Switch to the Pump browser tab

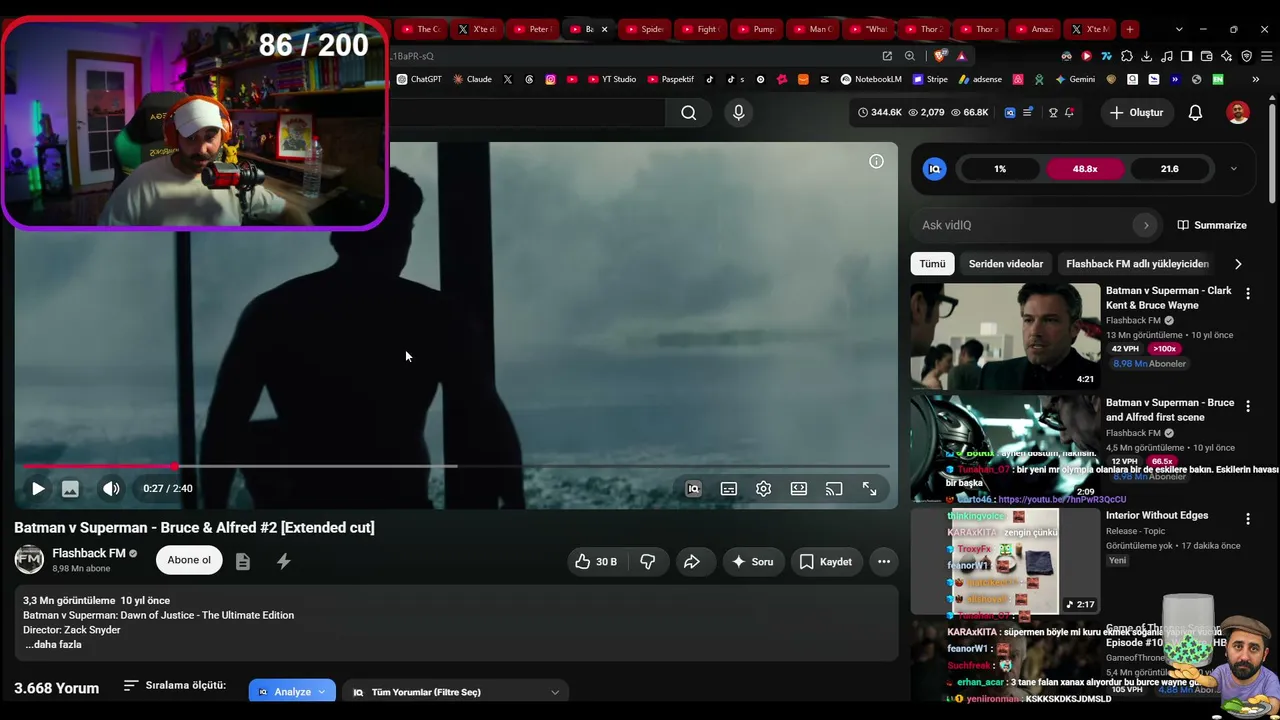(757, 29)
